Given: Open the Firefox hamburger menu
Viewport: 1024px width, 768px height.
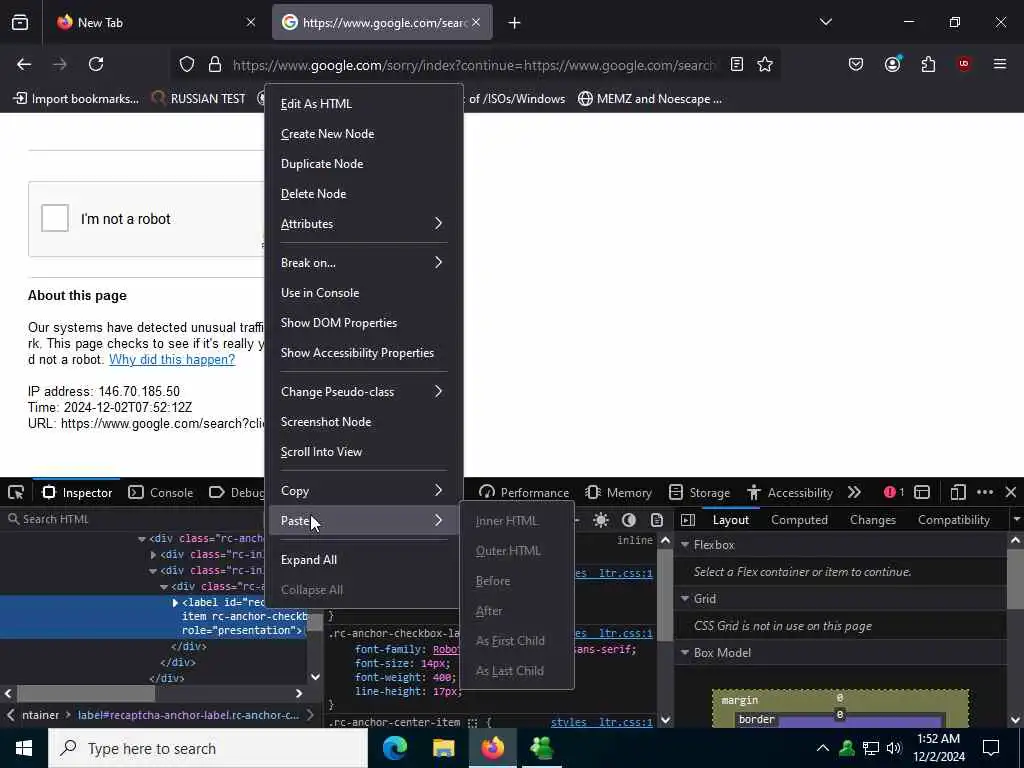Looking at the screenshot, I should (999, 64).
